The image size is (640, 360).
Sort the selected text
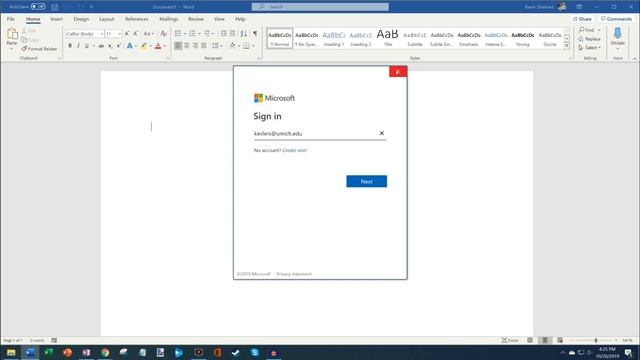point(244,33)
